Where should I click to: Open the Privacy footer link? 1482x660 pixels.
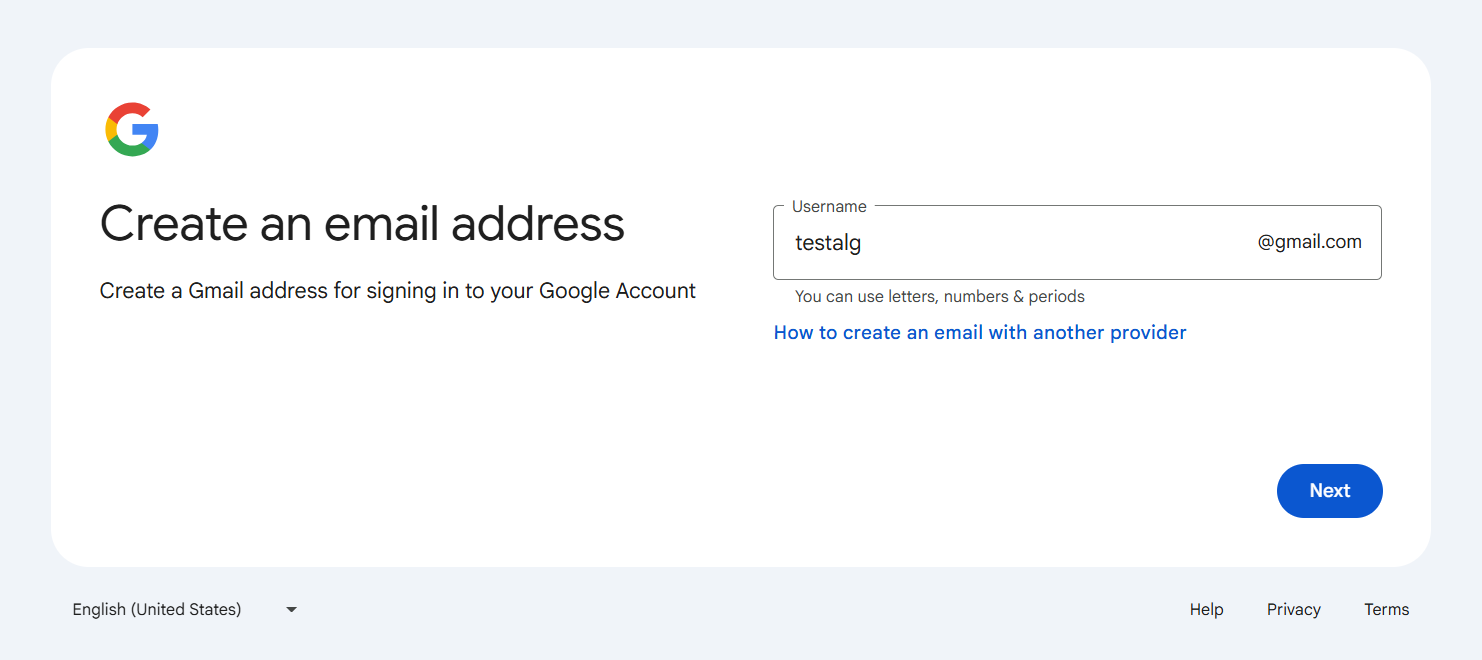(1293, 609)
